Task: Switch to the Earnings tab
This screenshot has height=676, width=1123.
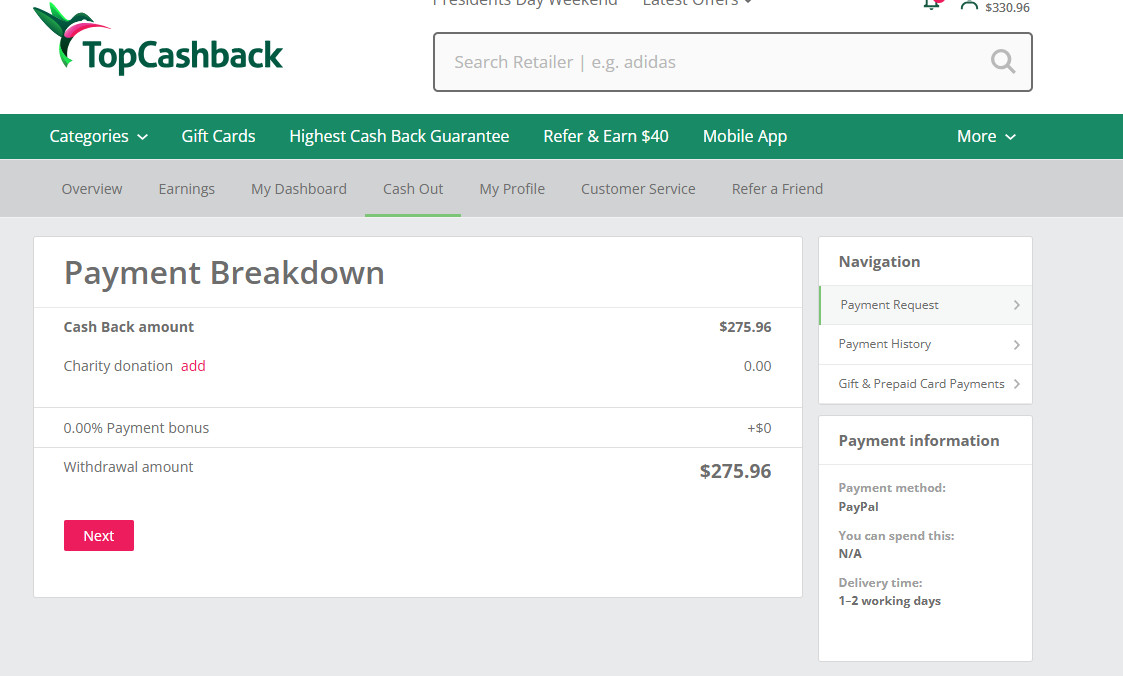Action: tap(186, 189)
